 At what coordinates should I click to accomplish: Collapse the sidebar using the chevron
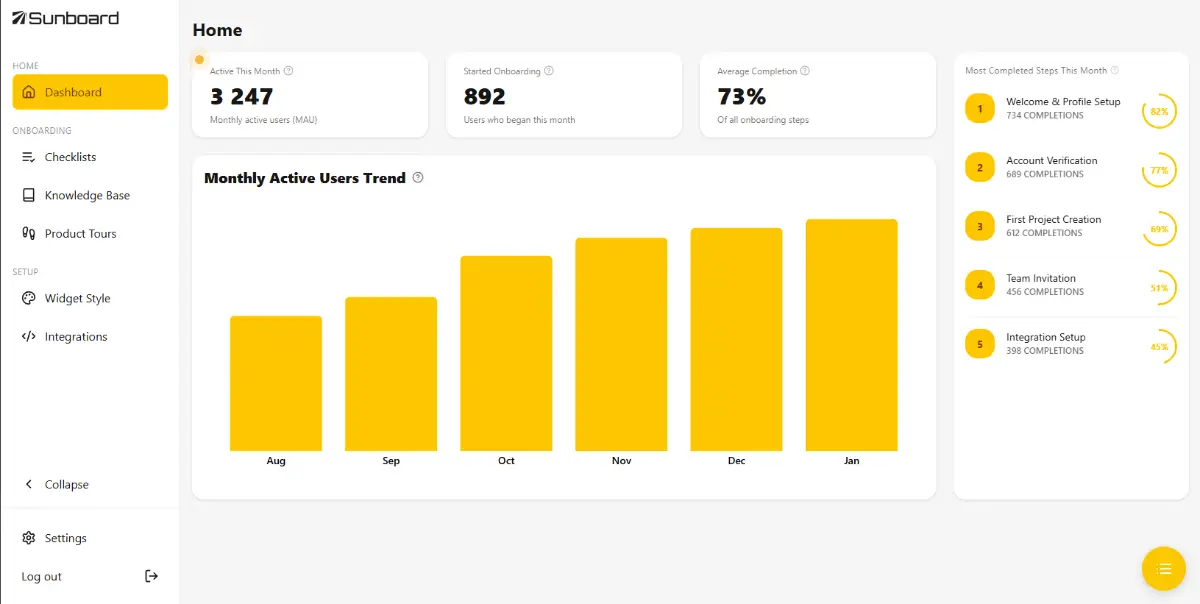point(28,484)
